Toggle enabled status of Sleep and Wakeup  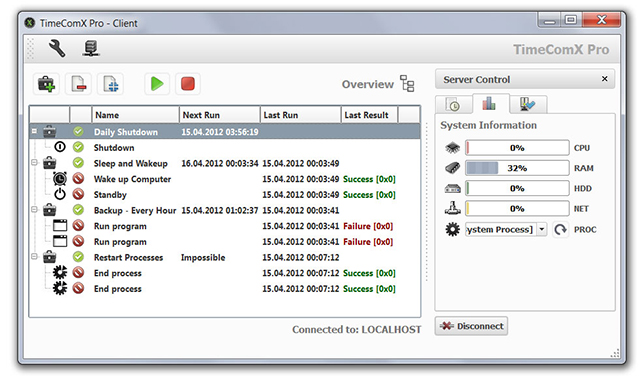78,163
